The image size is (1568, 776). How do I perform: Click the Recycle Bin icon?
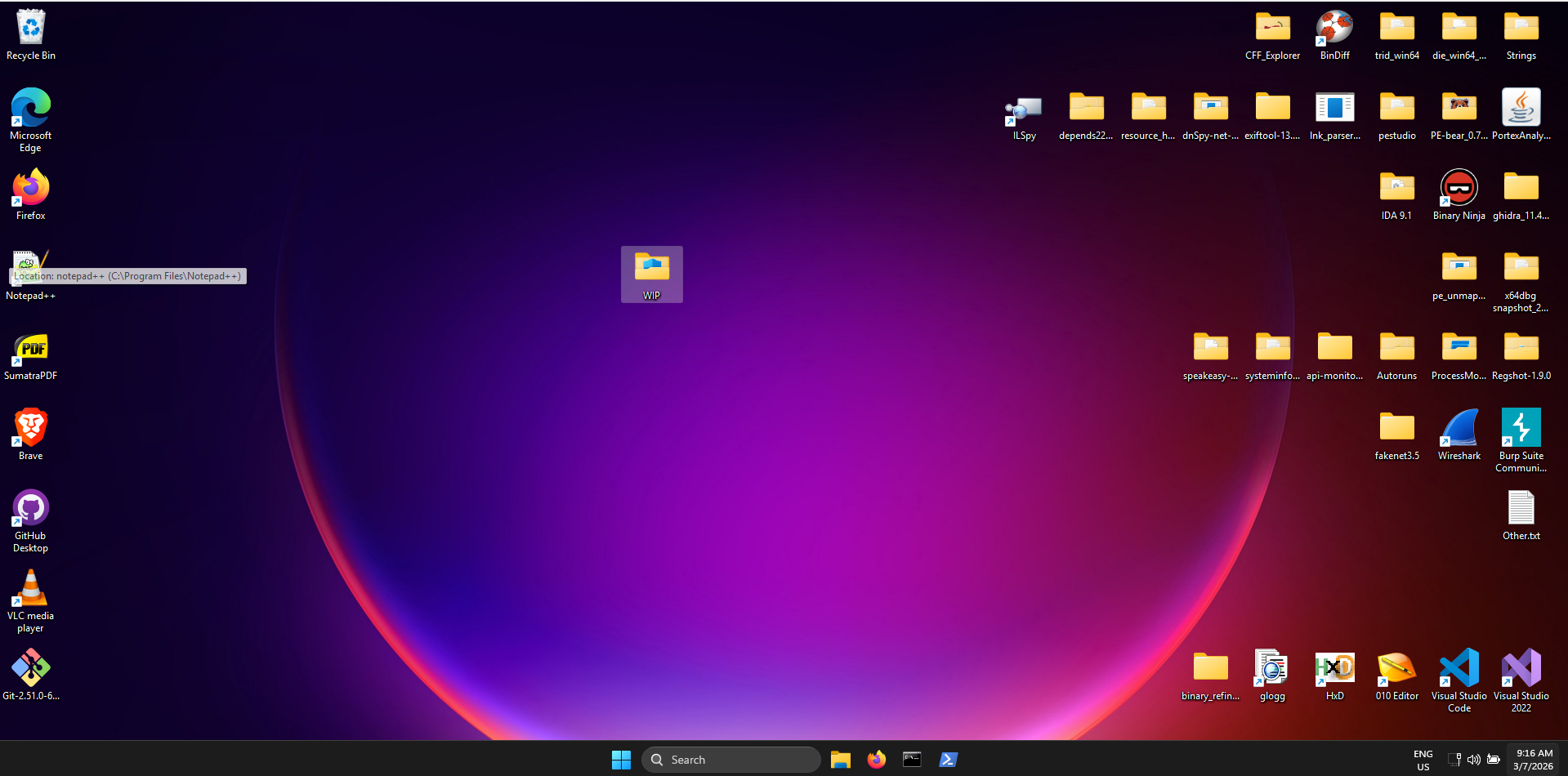point(31,29)
